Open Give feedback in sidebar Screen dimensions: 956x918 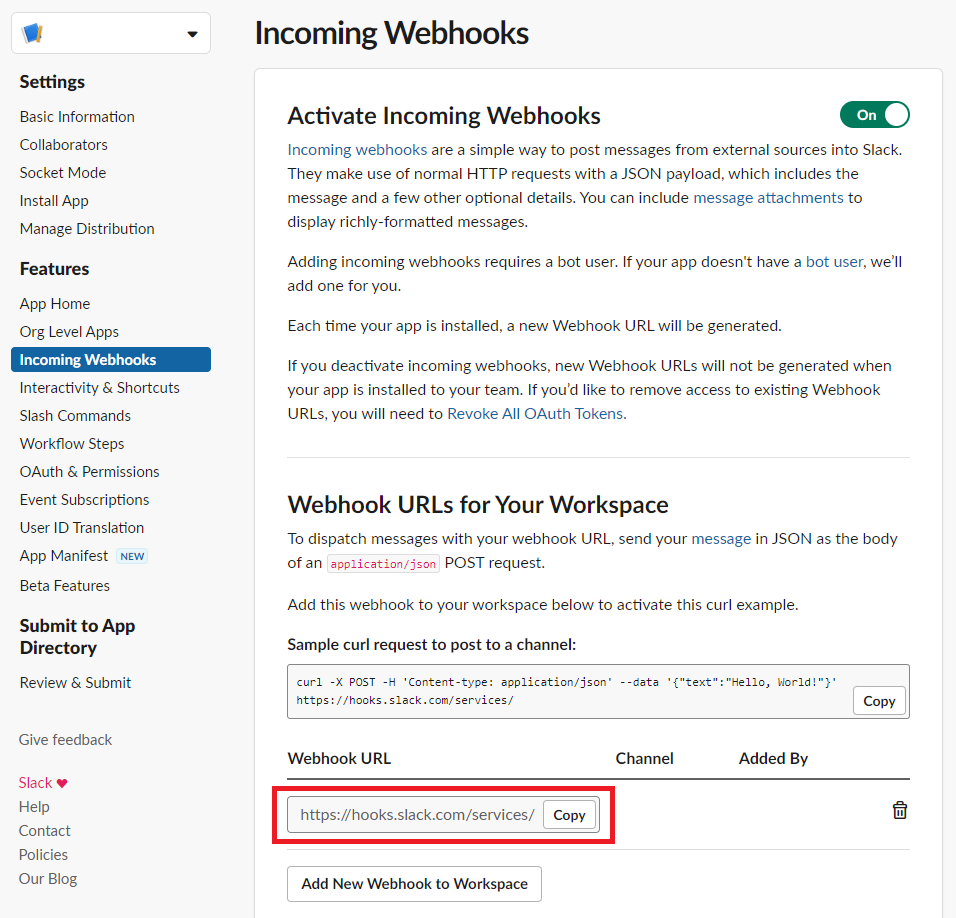66,740
